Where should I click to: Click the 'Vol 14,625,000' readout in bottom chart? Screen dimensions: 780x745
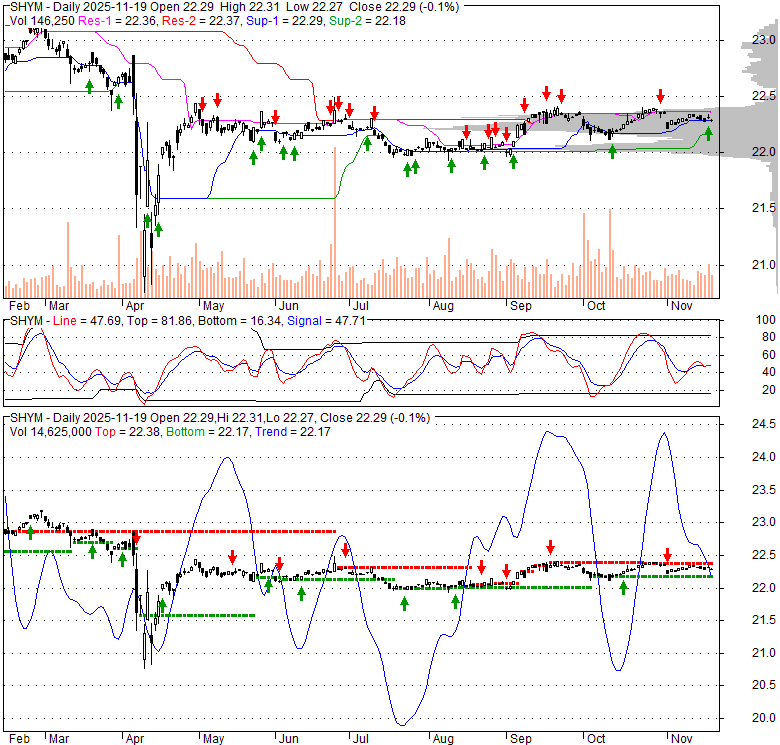[x=51, y=432]
